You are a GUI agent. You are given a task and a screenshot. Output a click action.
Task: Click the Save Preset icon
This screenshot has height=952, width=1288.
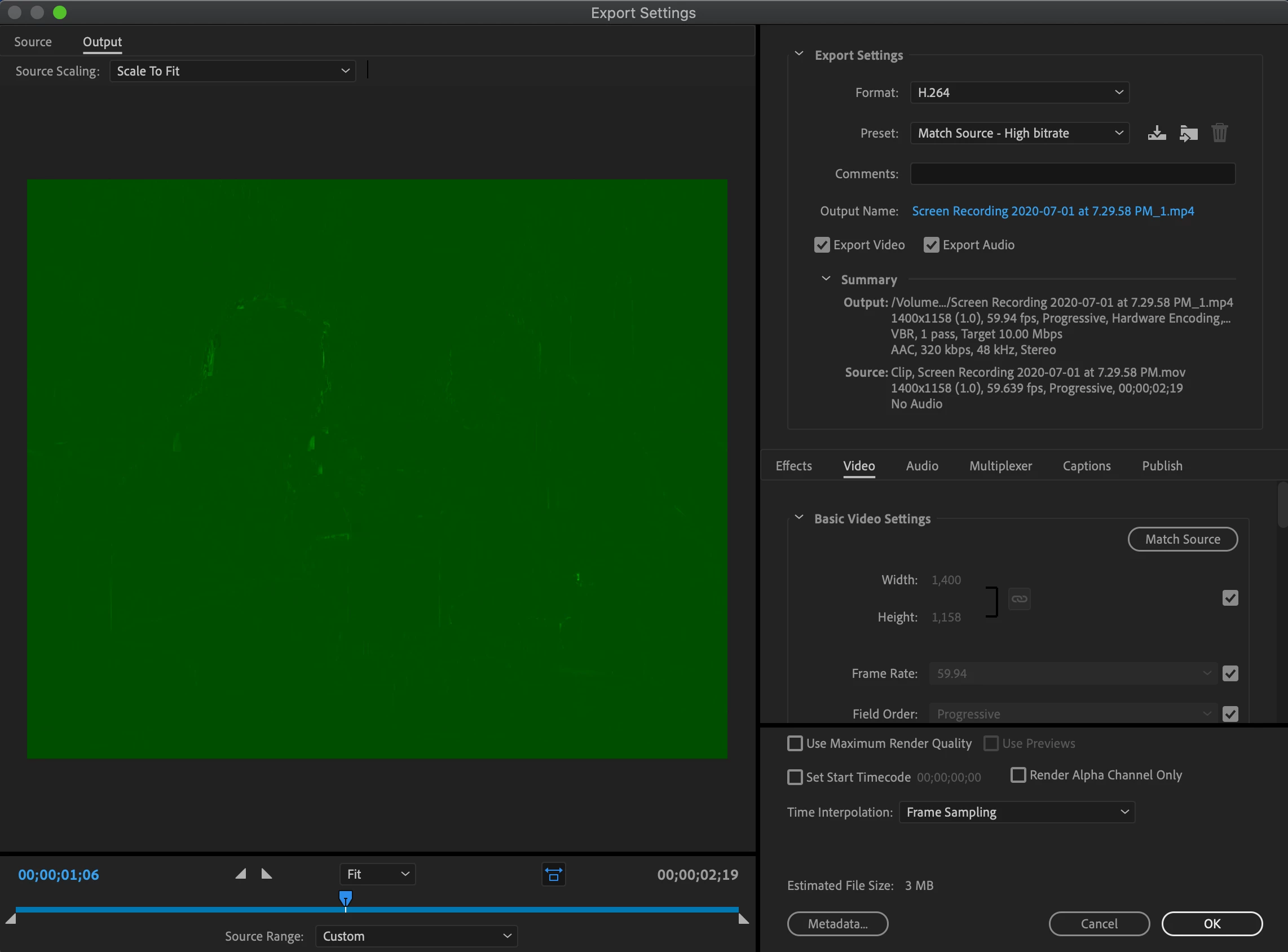point(1156,133)
